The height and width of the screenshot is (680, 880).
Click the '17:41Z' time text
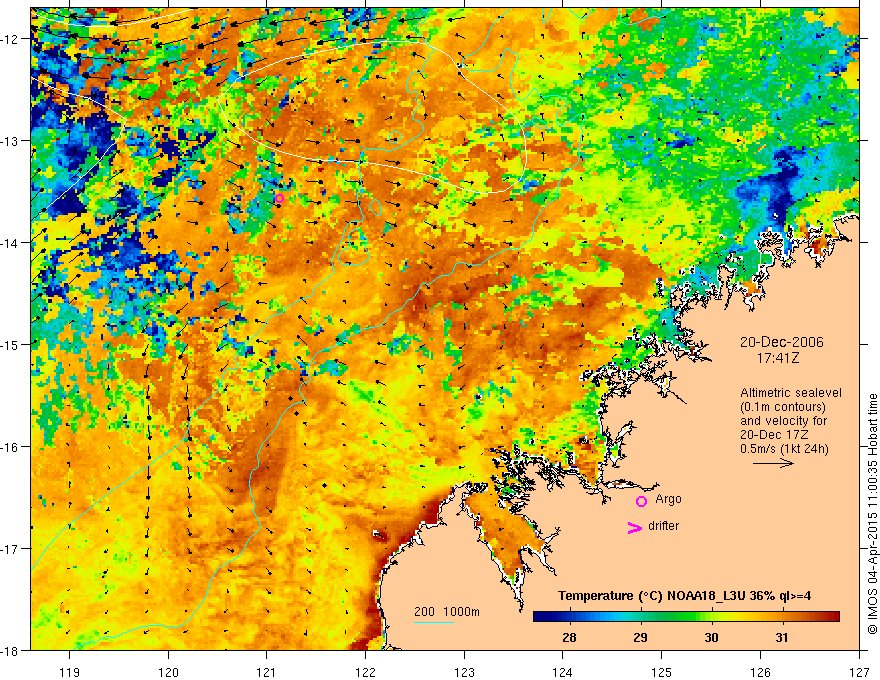[777, 357]
